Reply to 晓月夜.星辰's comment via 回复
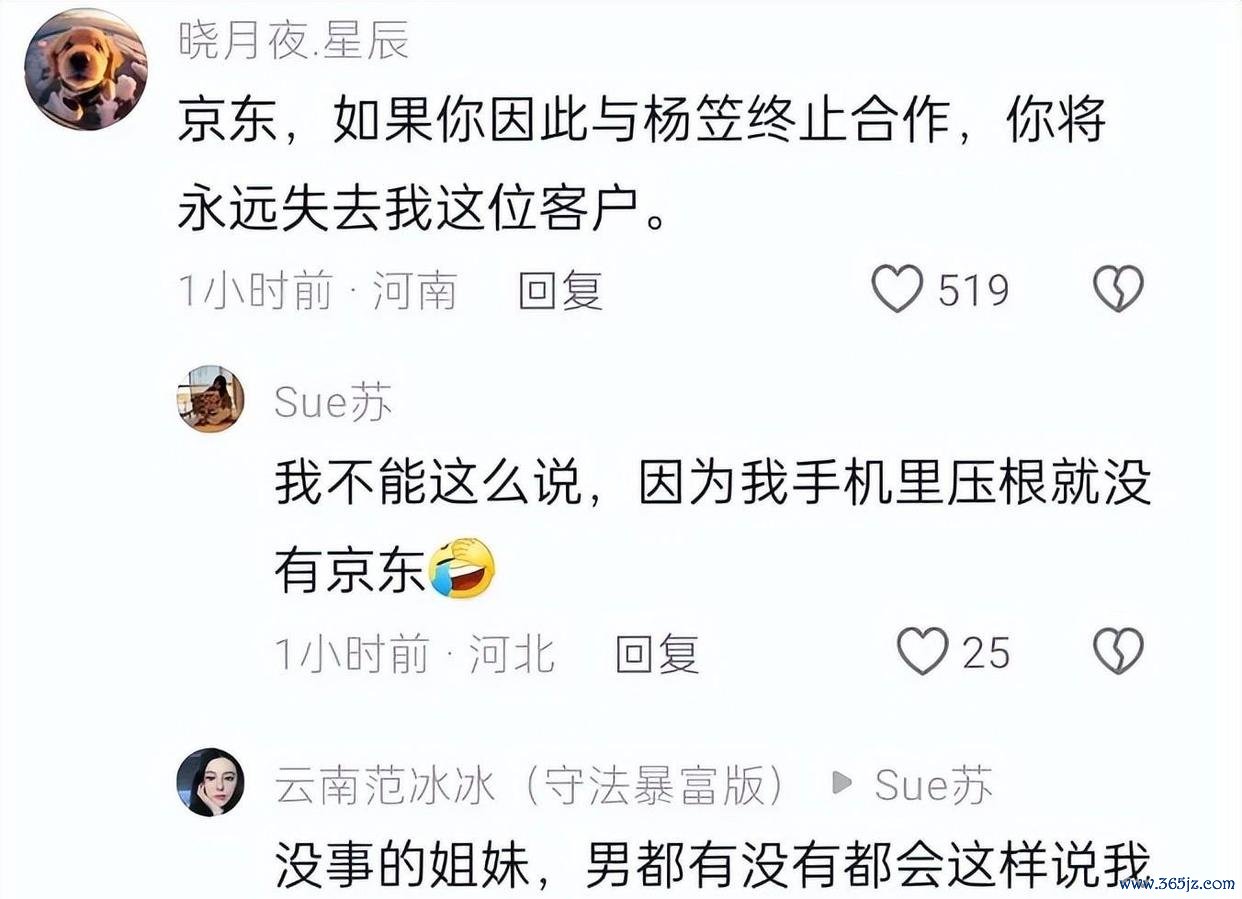This screenshot has height=899, width=1242. pyautogui.click(x=560, y=291)
